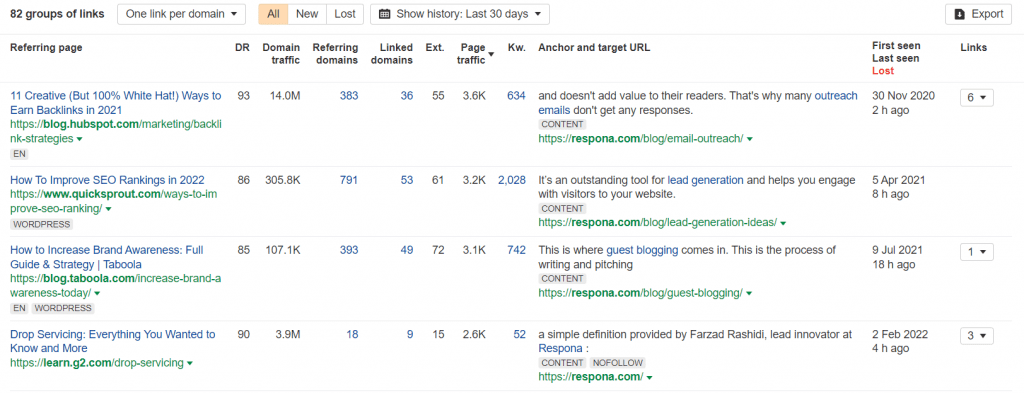Open the blog.taboola.com referring page URL
Screen dimensions: 1024x393
pos(116,285)
